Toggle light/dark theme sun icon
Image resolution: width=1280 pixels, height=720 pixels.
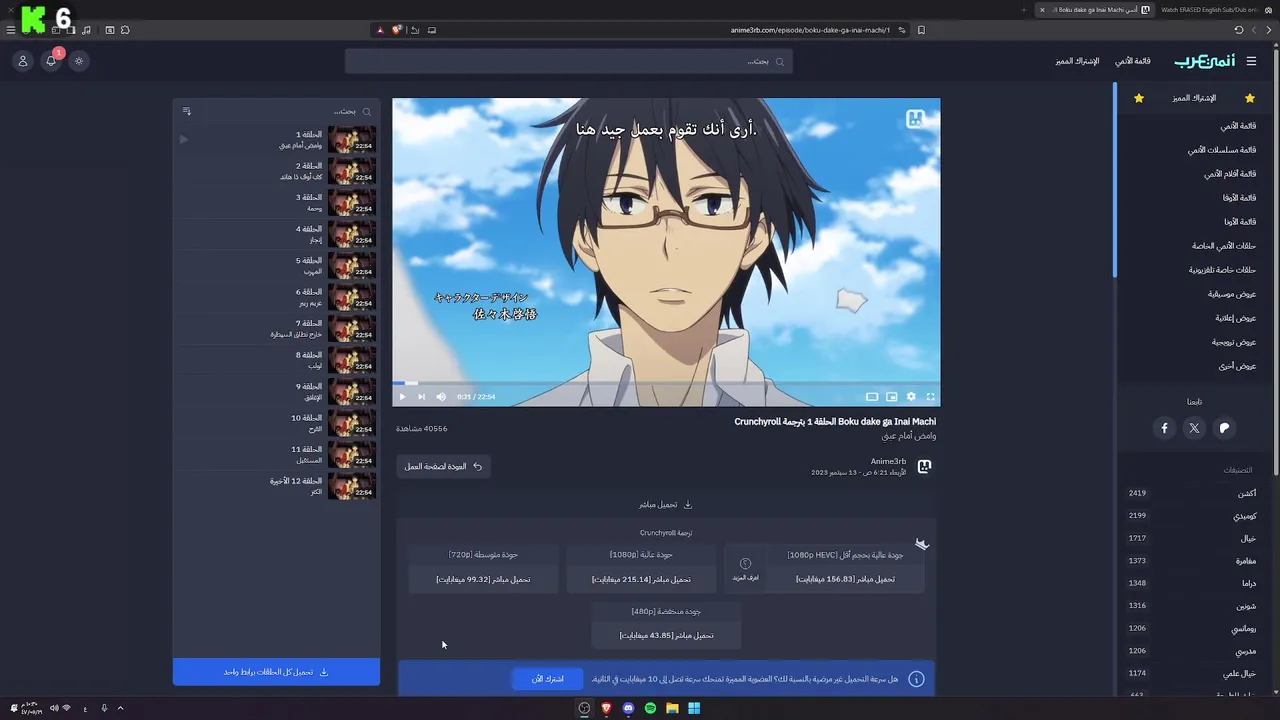click(x=79, y=61)
